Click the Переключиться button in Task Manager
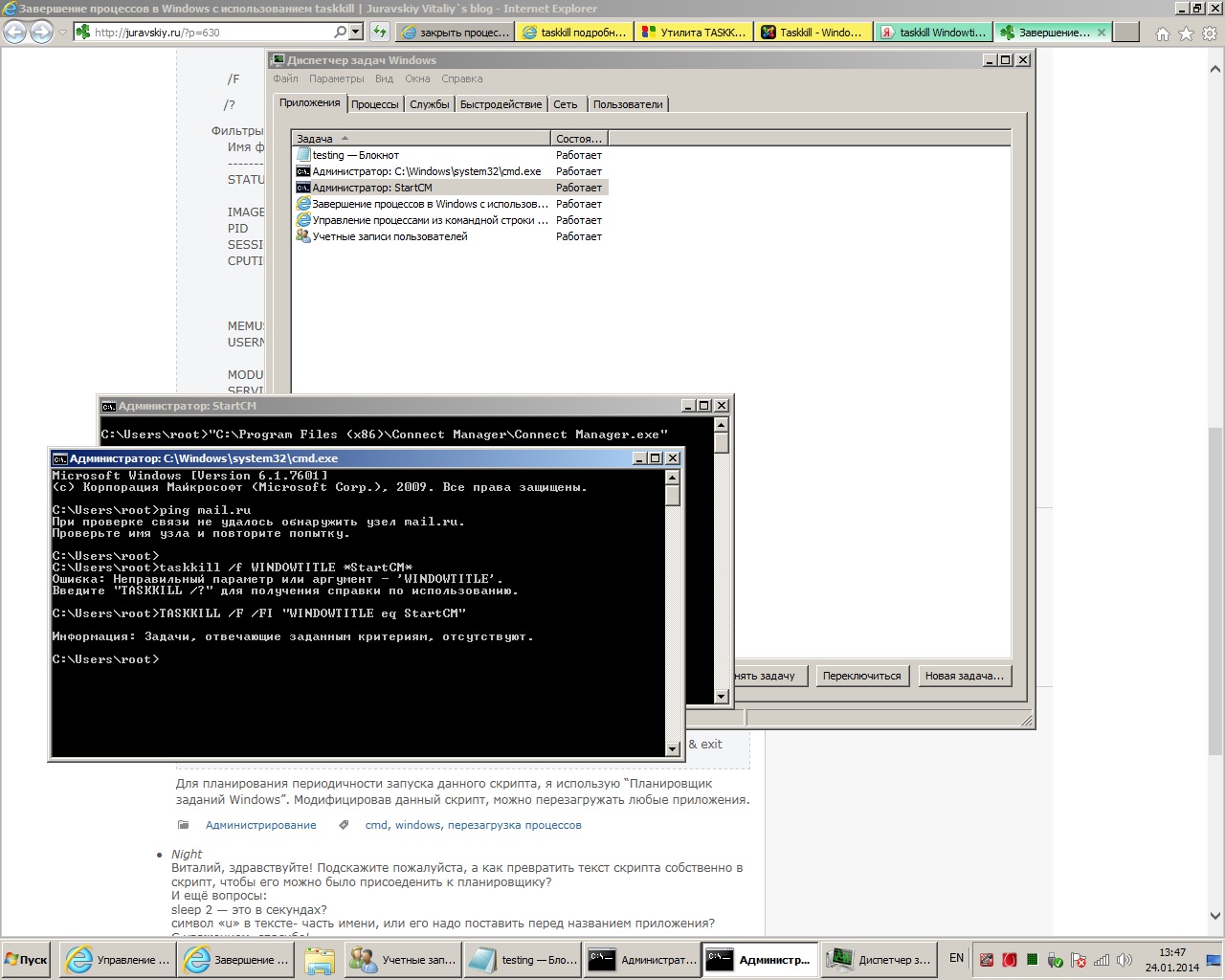Screen dimensions: 1225x980 862,676
